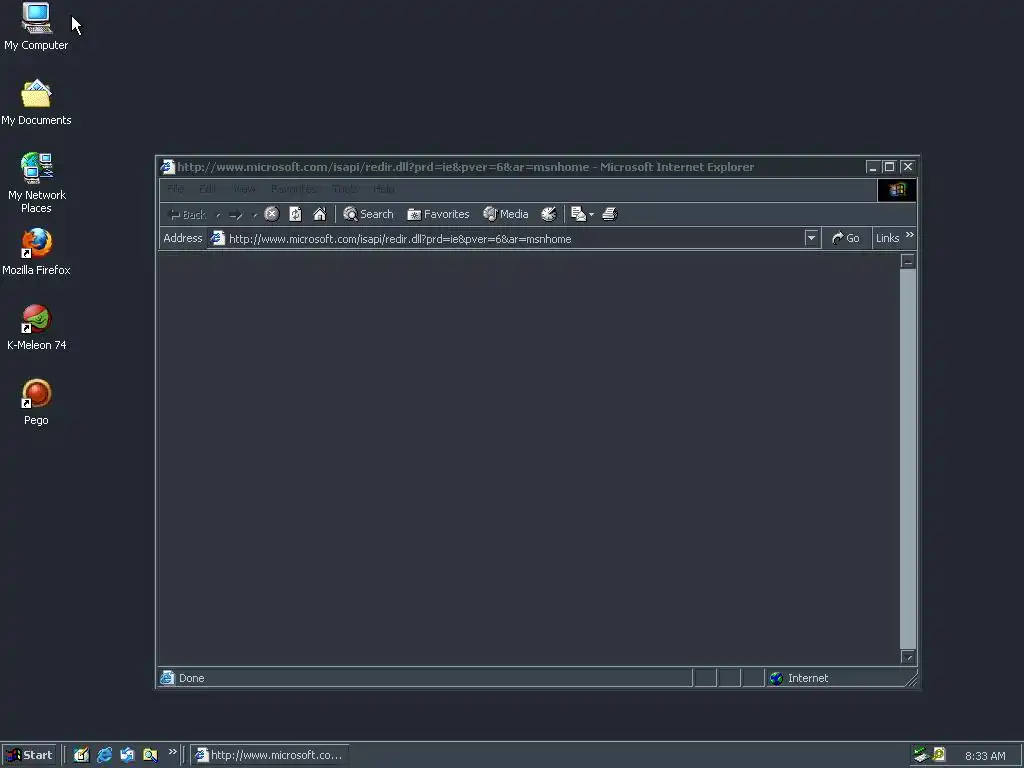Click the Show Desktop quick launch icon
The image size is (1024, 768).
[81, 756]
